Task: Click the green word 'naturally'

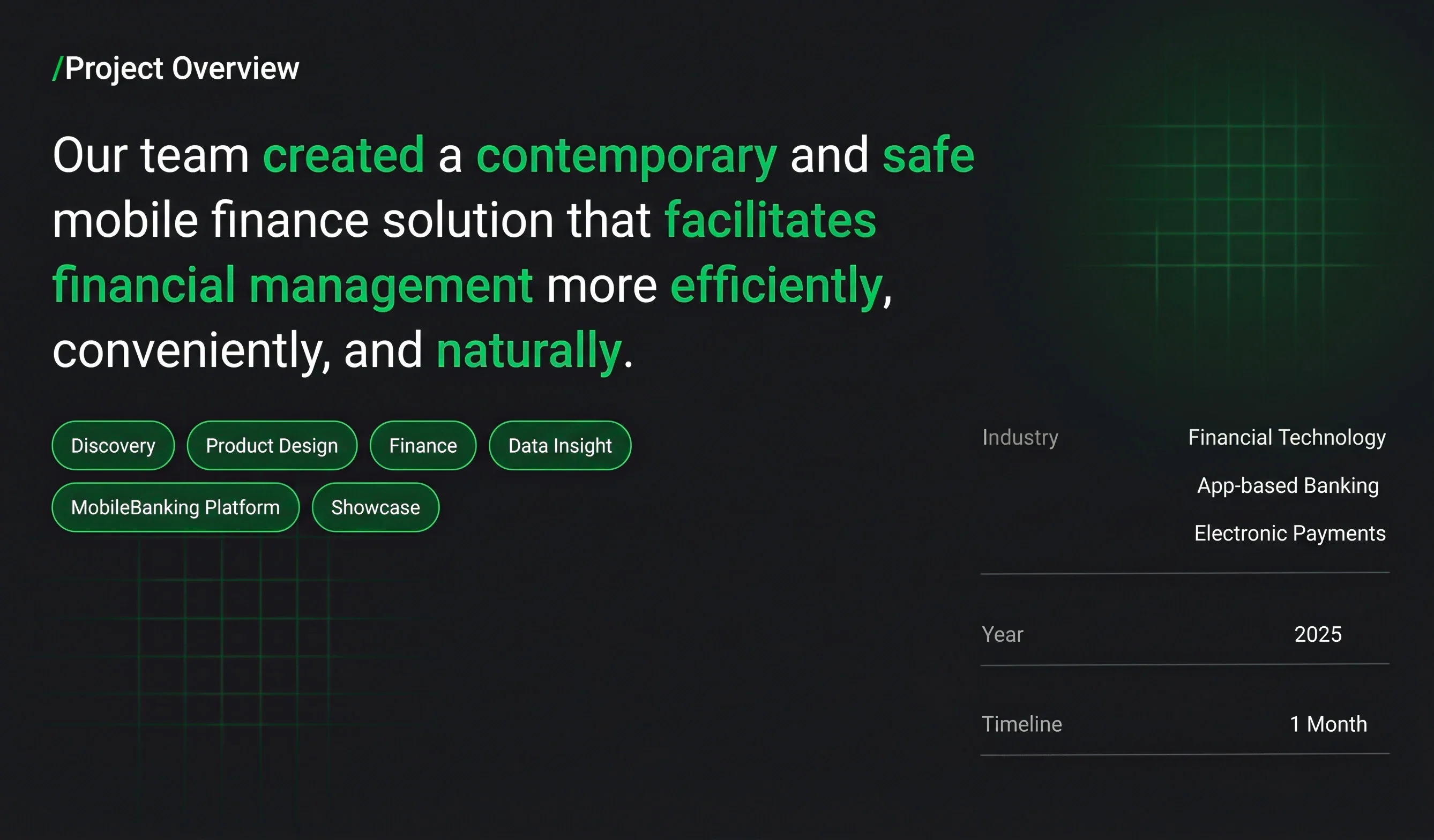Action: pyautogui.click(x=529, y=352)
